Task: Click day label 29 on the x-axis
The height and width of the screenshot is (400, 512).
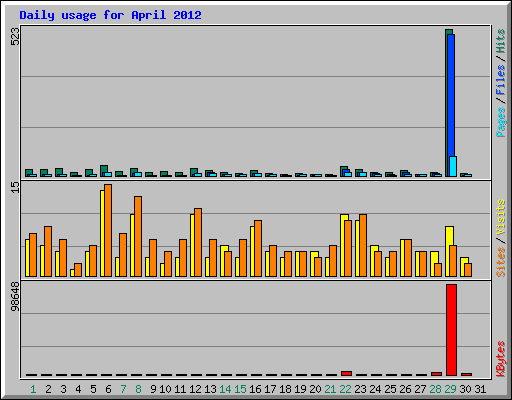Action: (450, 389)
